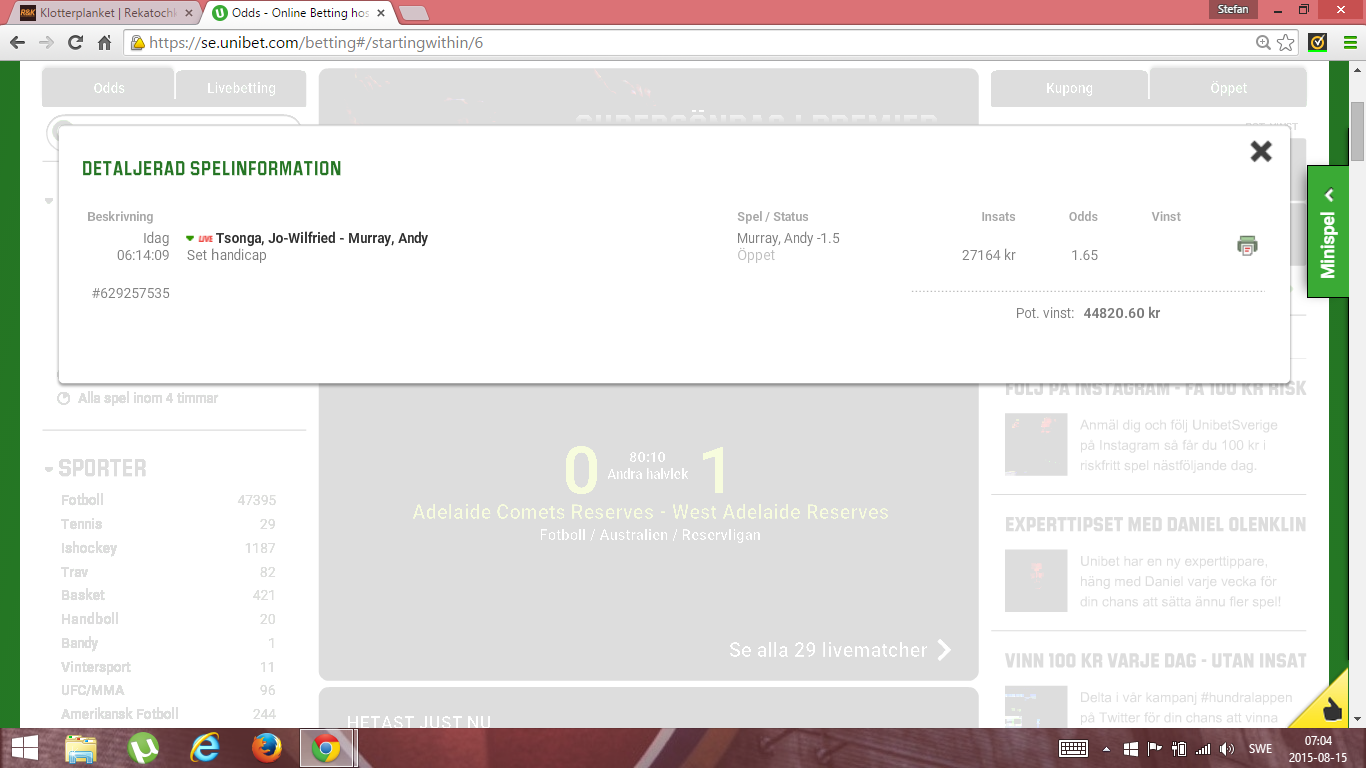Open Fotboll sport category
1366x768 pixels.
coord(82,500)
